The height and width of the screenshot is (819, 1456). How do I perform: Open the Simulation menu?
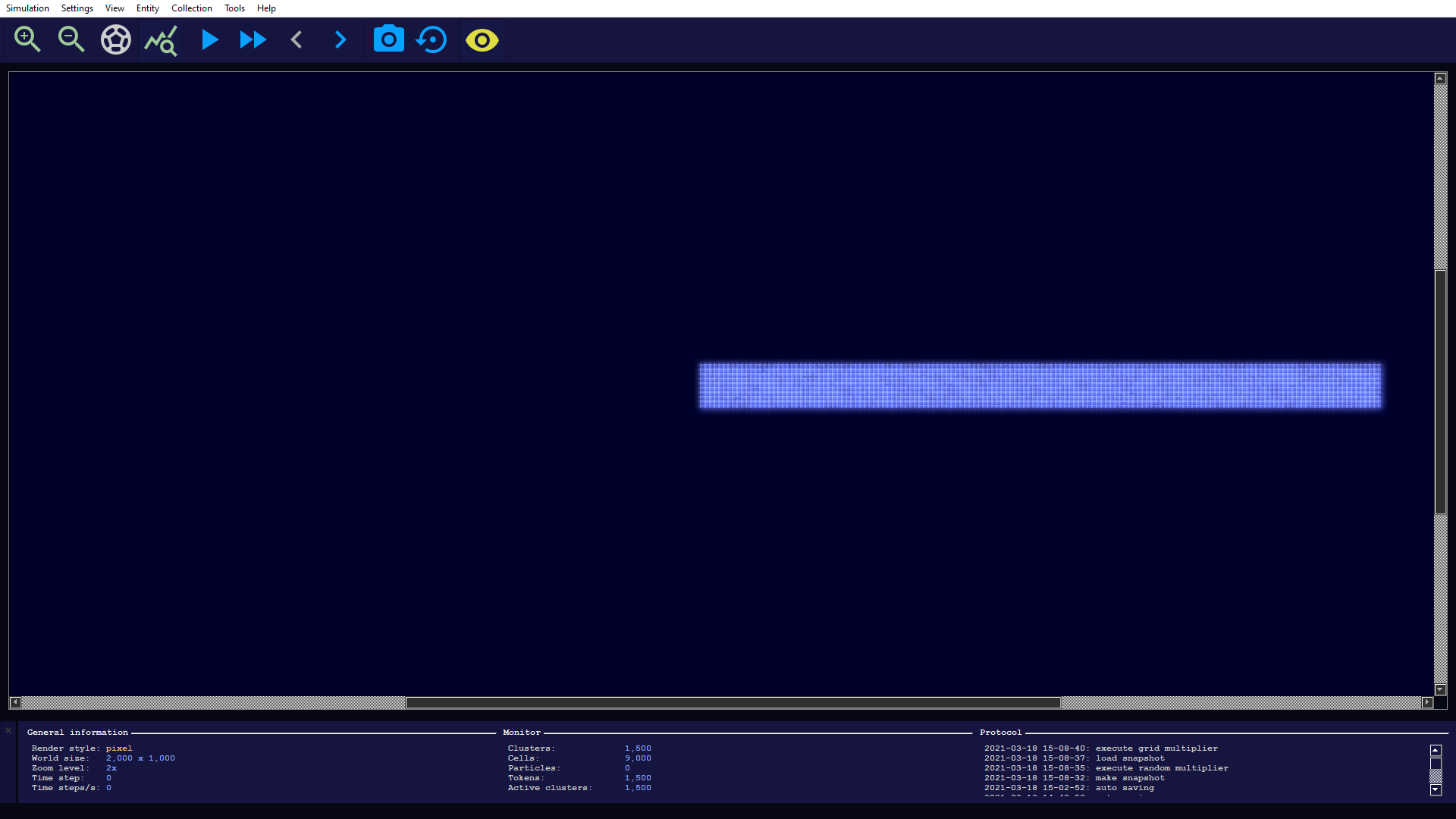27,8
